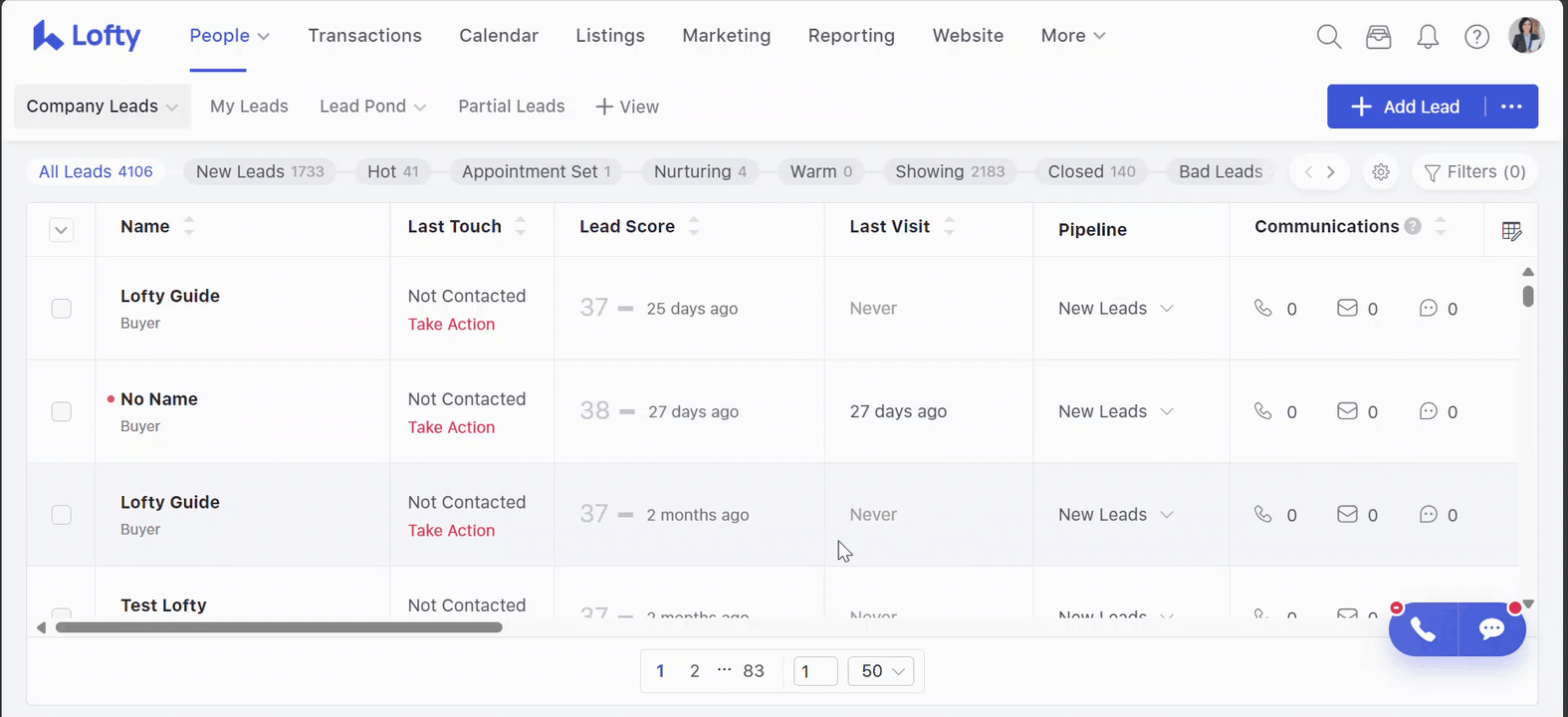Show next pipeline stages arrow

[x=1331, y=172]
